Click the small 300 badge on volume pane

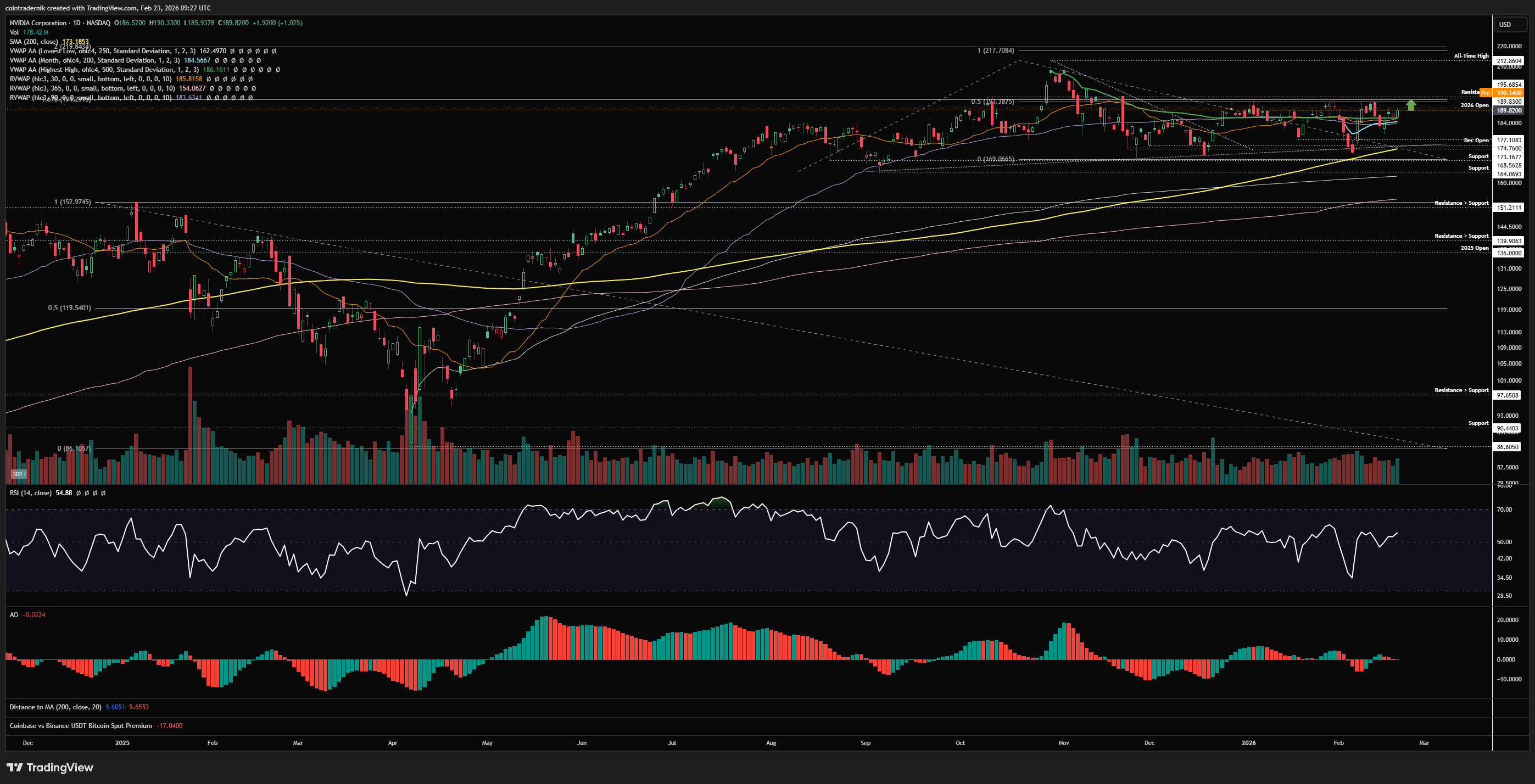18,474
